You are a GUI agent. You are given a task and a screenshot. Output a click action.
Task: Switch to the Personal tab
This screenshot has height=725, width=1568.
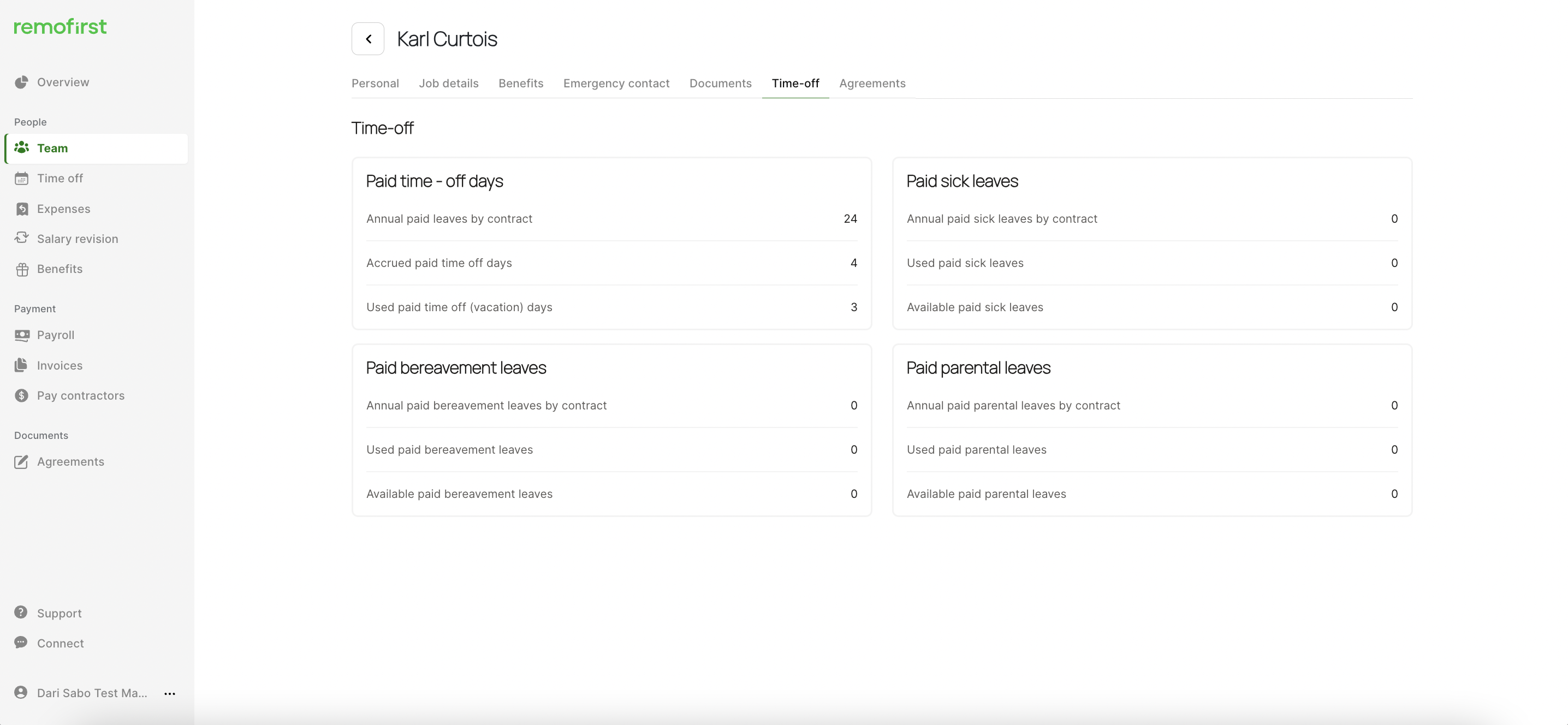point(375,84)
